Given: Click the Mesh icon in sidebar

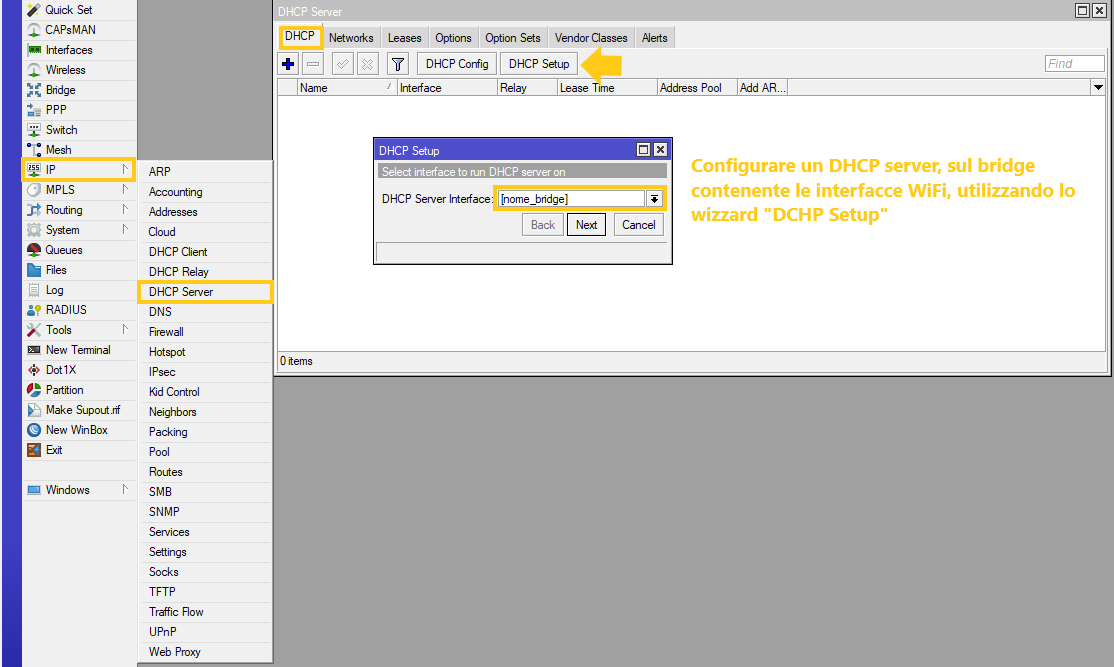Looking at the screenshot, I should (x=33, y=150).
